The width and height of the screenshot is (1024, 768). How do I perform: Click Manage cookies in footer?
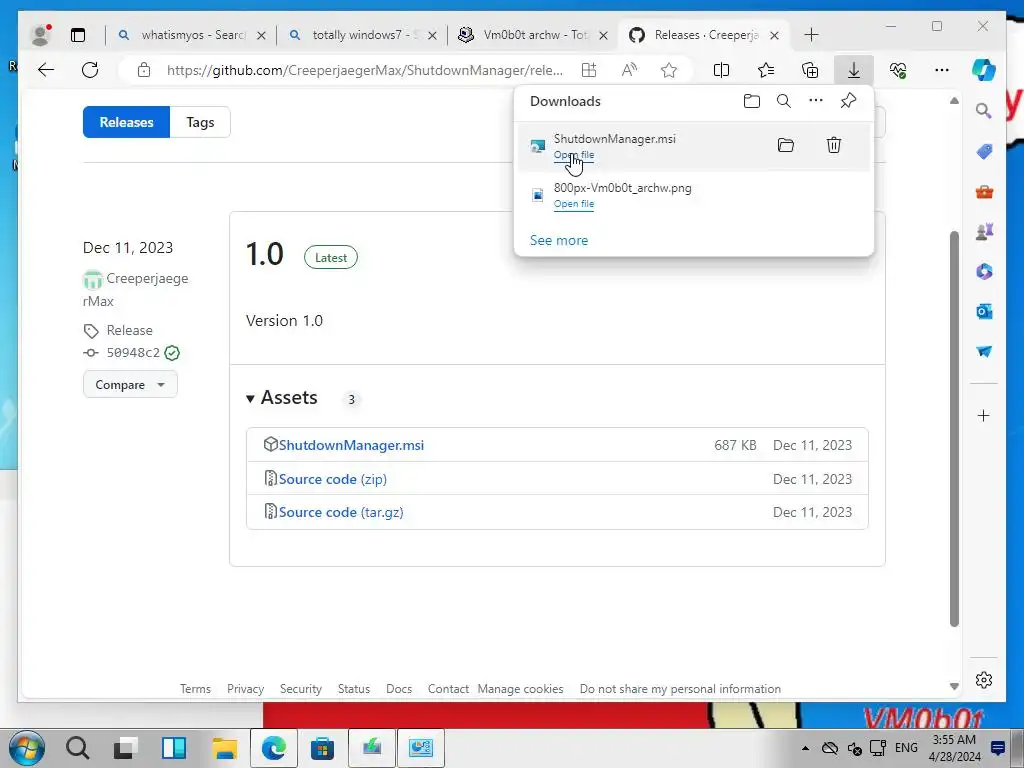[x=520, y=689]
